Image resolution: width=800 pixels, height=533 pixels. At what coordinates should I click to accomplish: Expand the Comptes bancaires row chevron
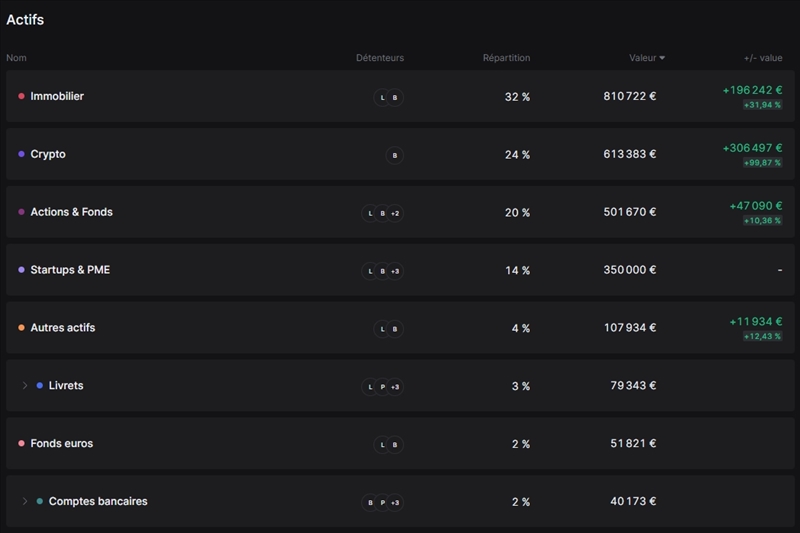[25, 502]
